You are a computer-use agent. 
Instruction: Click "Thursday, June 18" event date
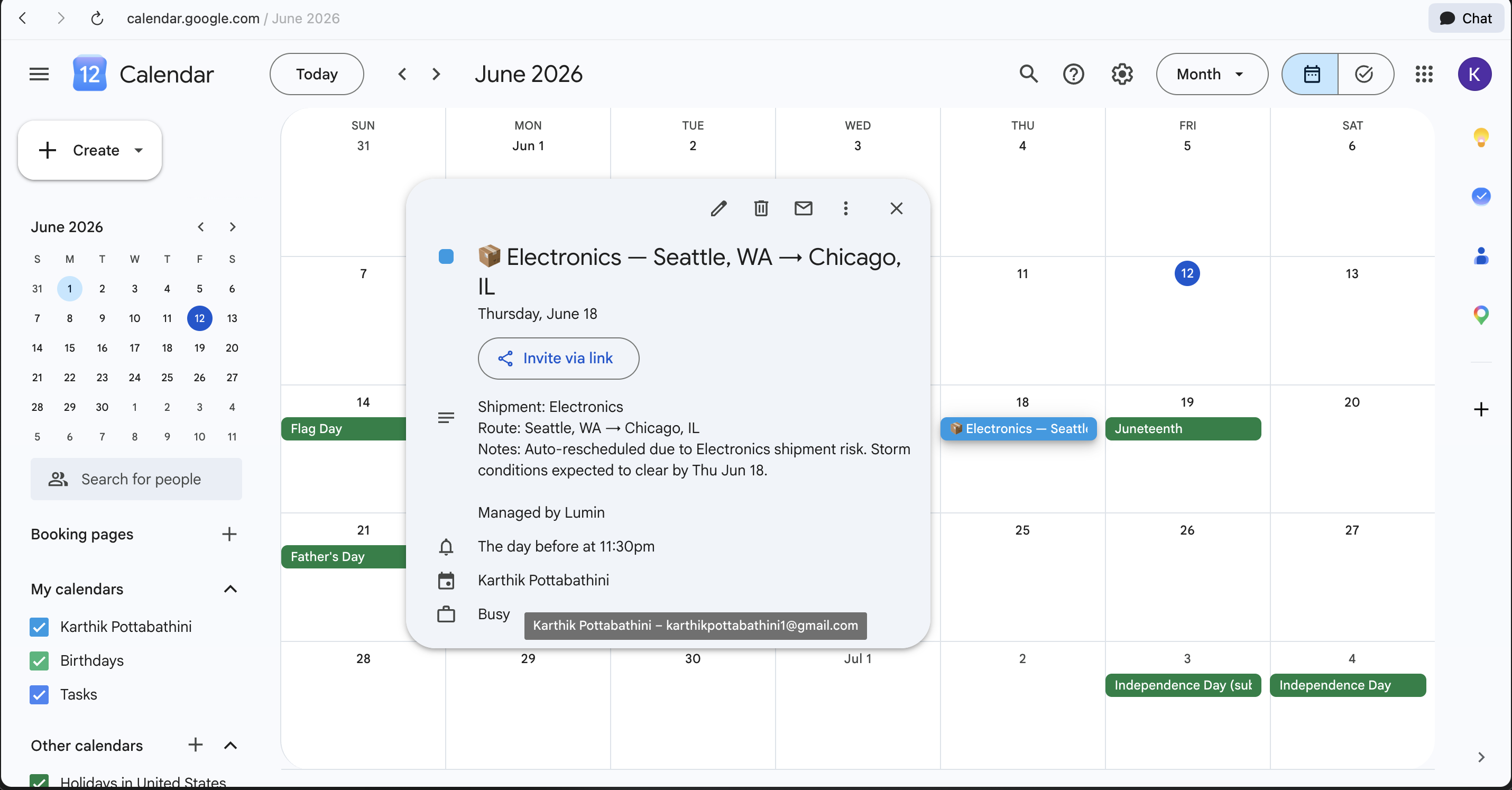(537, 314)
